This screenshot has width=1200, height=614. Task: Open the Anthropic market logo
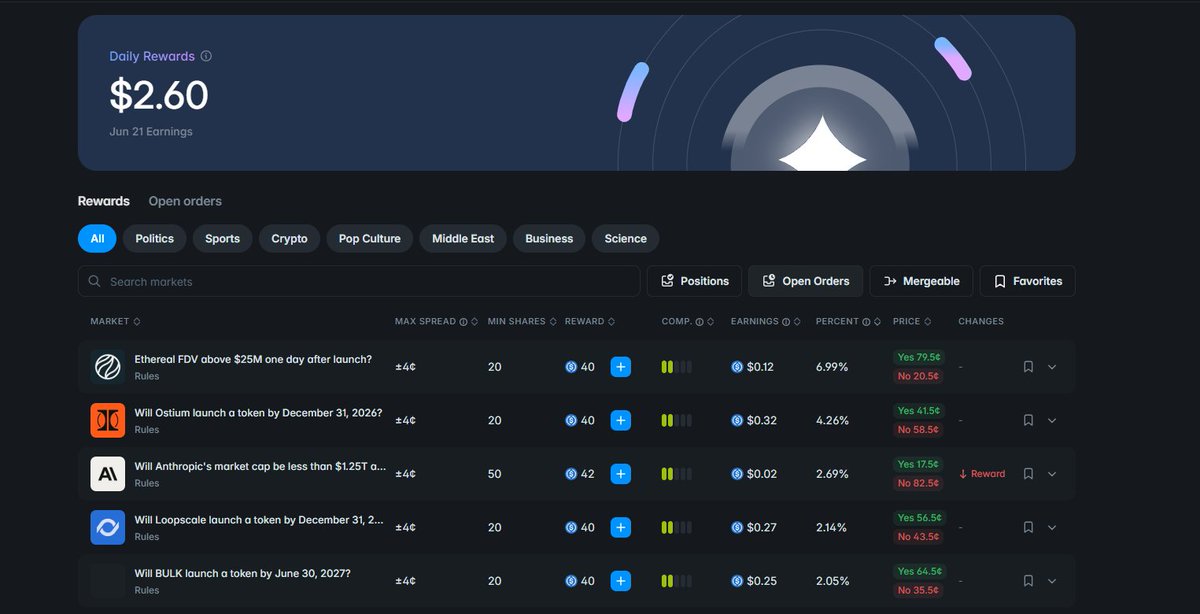pos(108,474)
